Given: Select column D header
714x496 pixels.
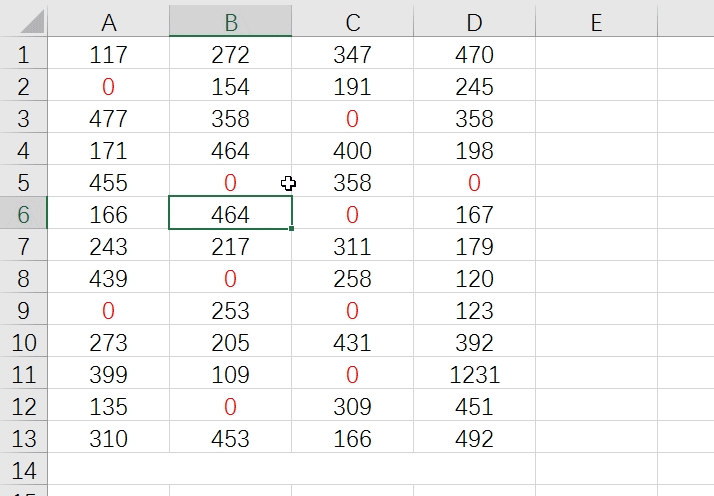Looking at the screenshot, I should coord(474,23).
